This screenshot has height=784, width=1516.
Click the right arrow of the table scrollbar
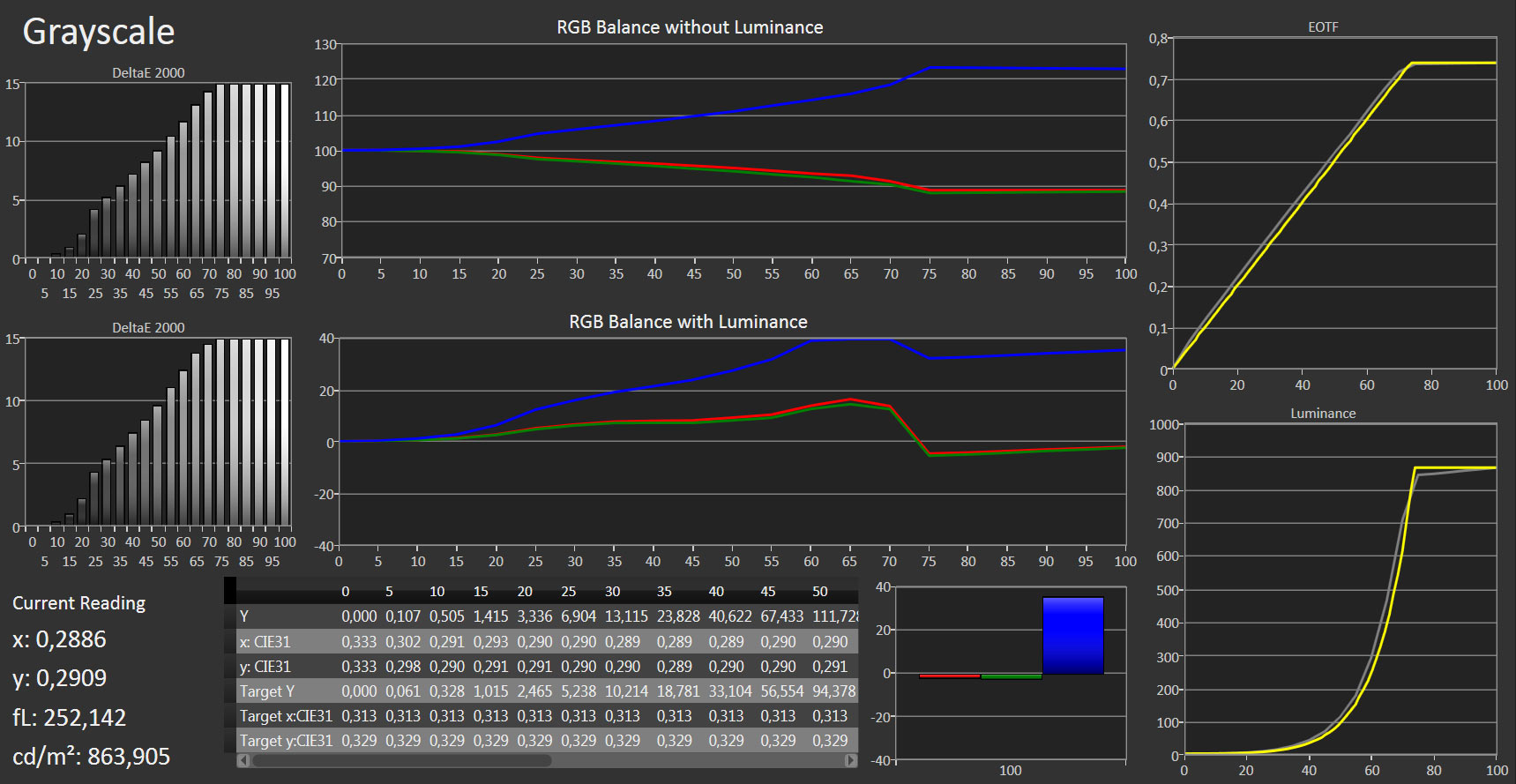point(851,760)
